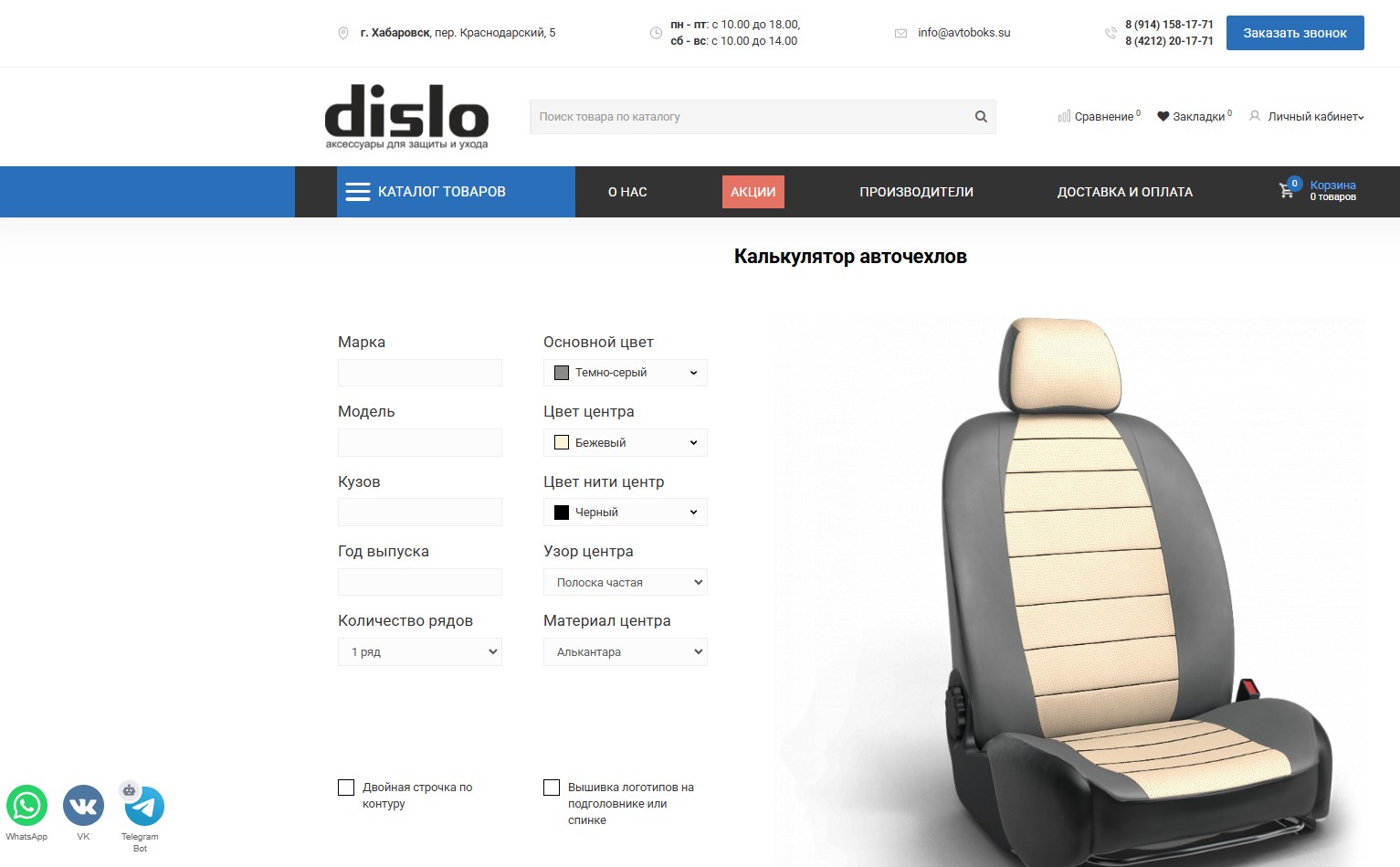Expand the Основной цвет dropdown

[x=626, y=373]
